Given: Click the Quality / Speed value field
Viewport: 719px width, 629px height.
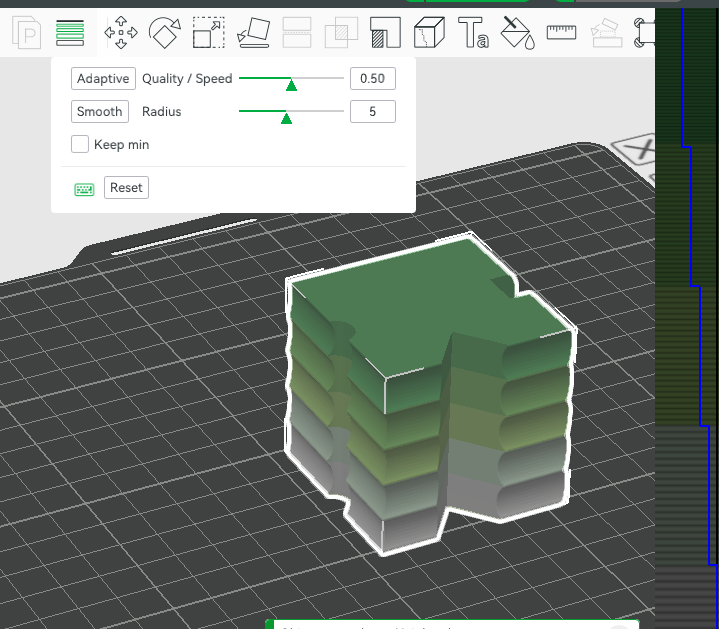Looking at the screenshot, I should (373, 78).
